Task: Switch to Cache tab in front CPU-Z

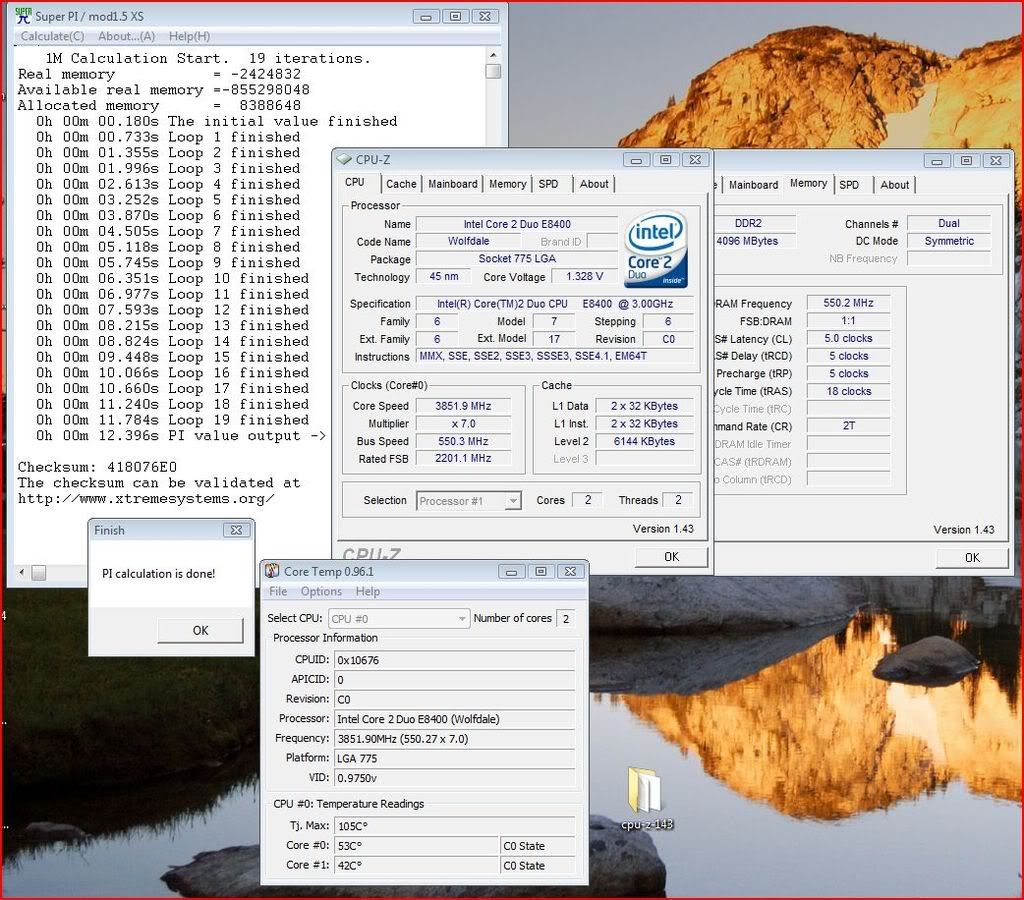Action: click(401, 184)
